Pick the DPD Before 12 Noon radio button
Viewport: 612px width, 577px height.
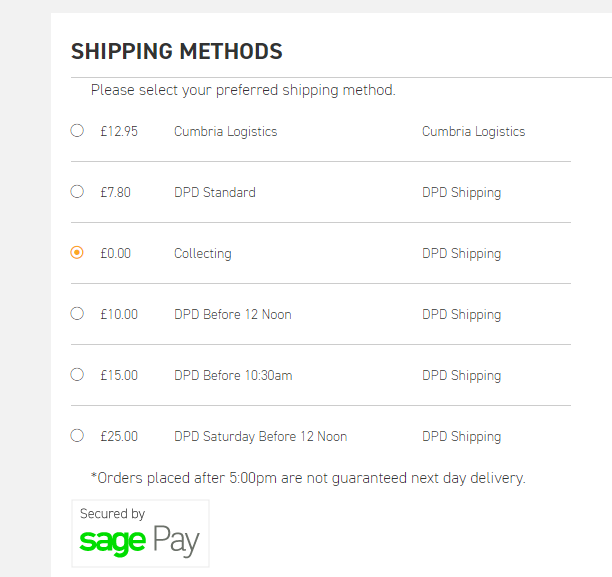click(77, 313)
